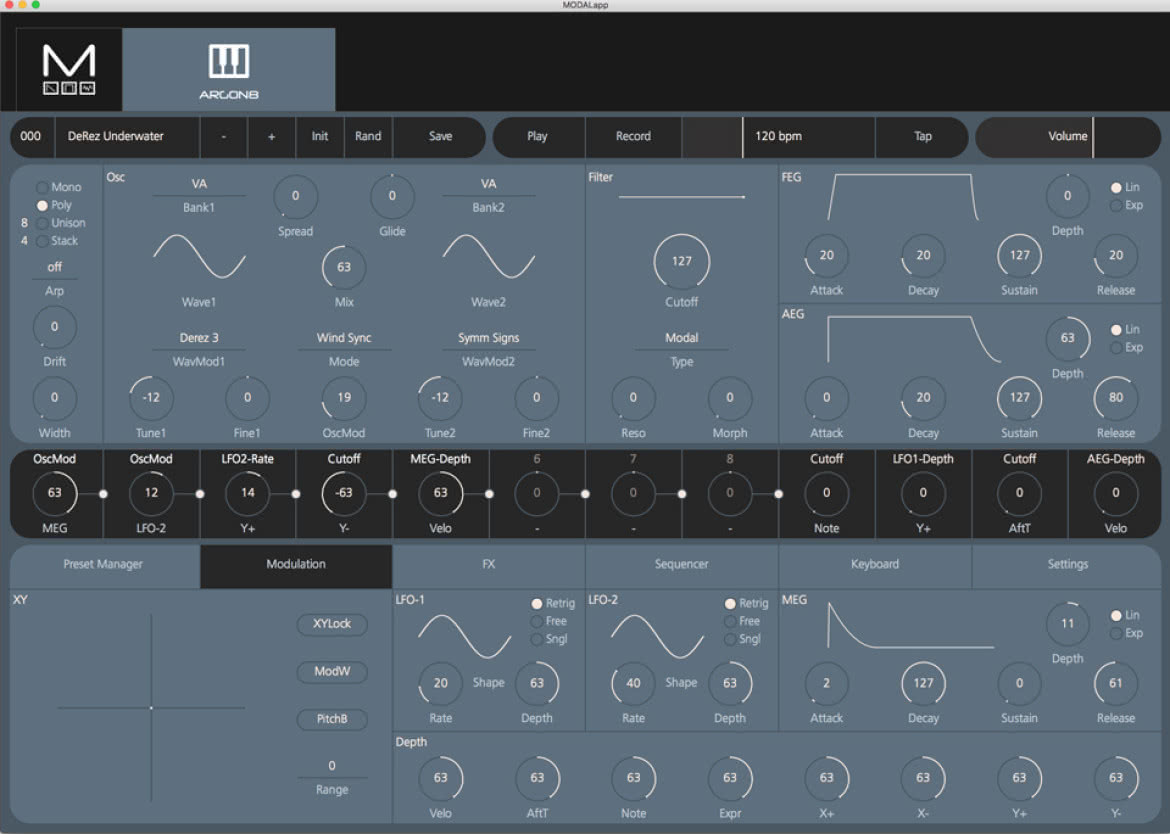Screen dimensions: 1170x834
Task: Click the Mix knob showing 63
Action: [344, 267]
